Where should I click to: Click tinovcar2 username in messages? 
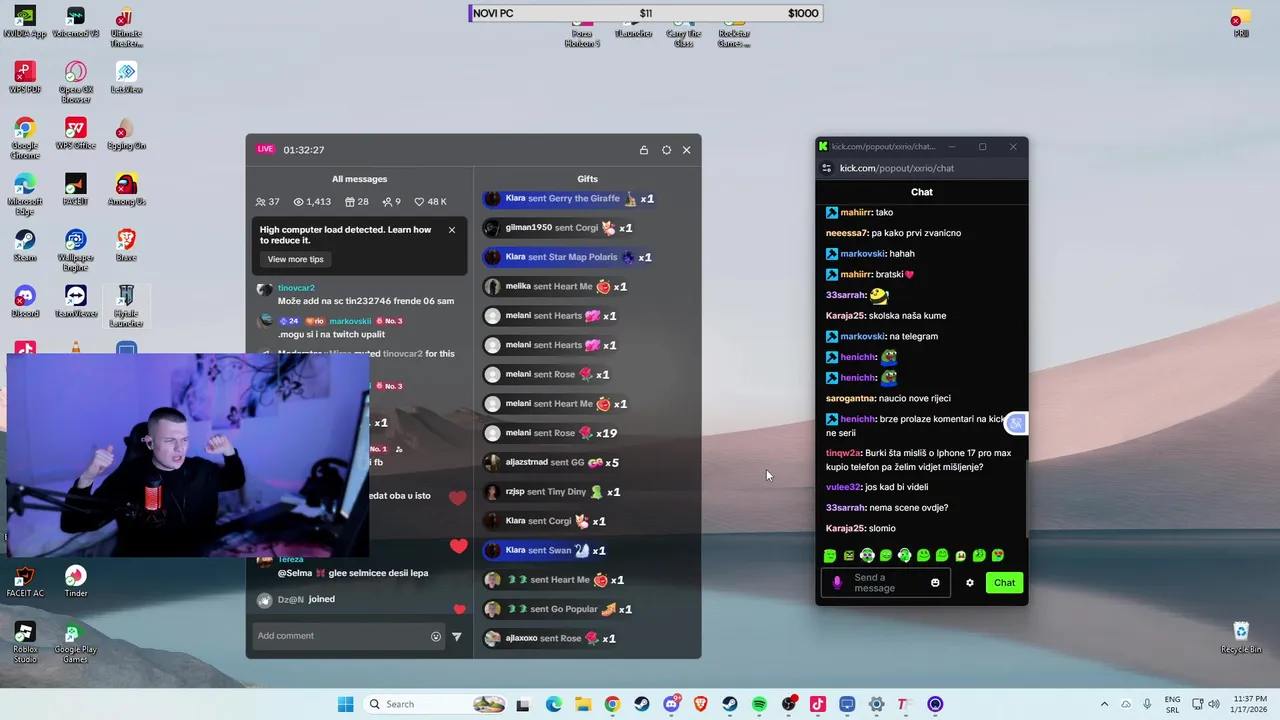pos(296,288)
